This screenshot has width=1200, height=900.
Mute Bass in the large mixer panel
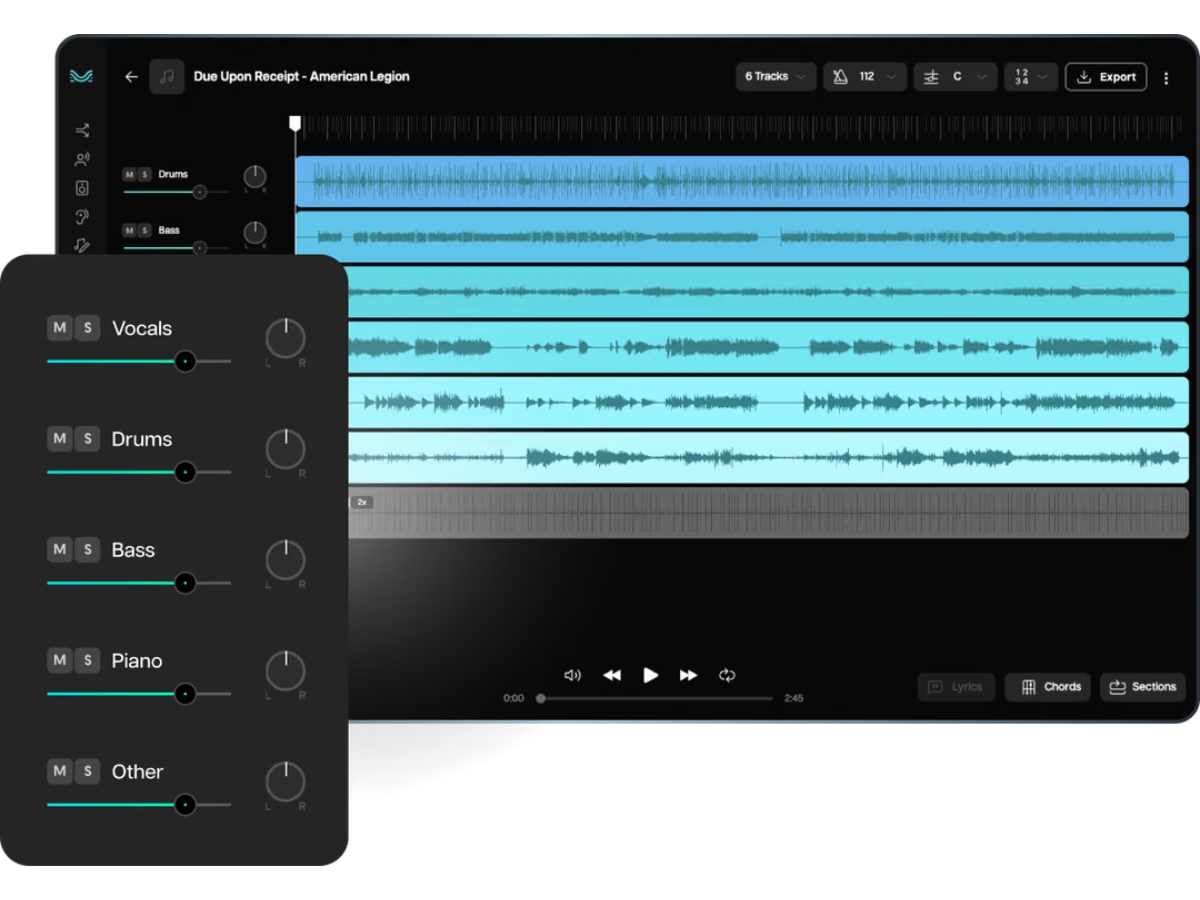click(60, 549)
